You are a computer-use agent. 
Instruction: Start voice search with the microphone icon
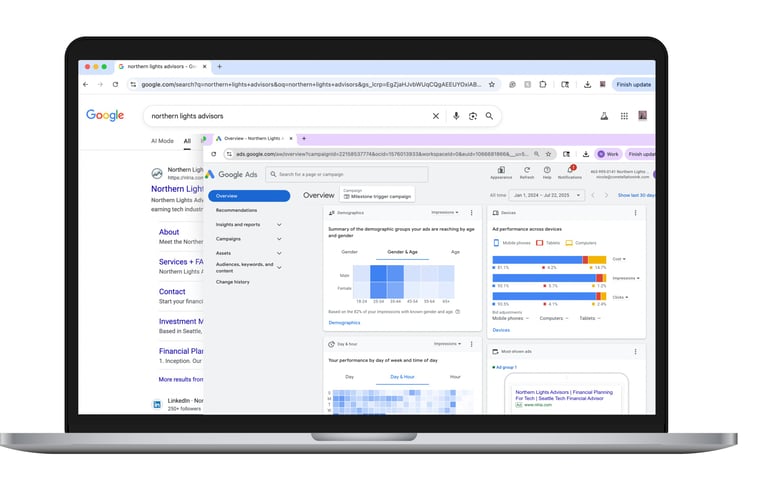tap(456, 116)
